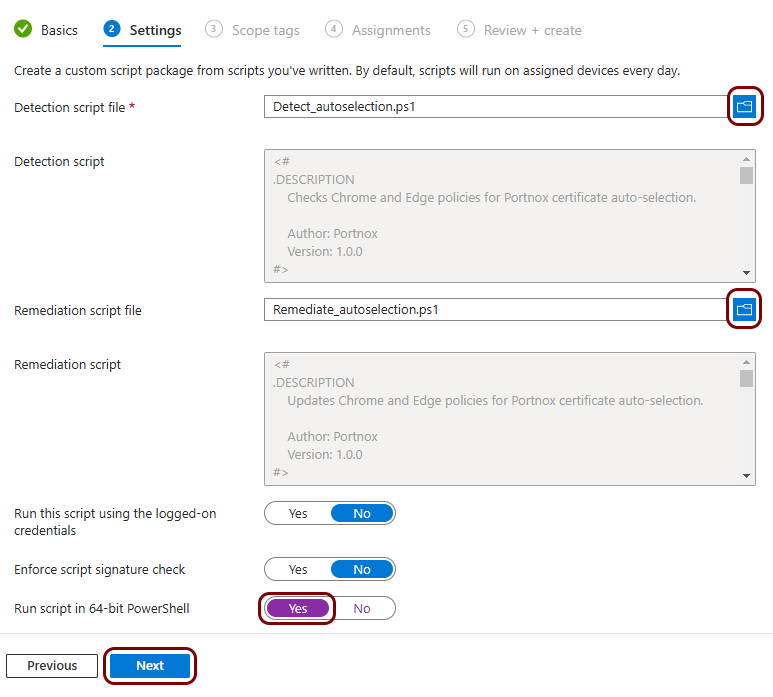This screenshot has width=773, height=697.
Task: Click the green checkmark Basics step icon
Action: 23,29
